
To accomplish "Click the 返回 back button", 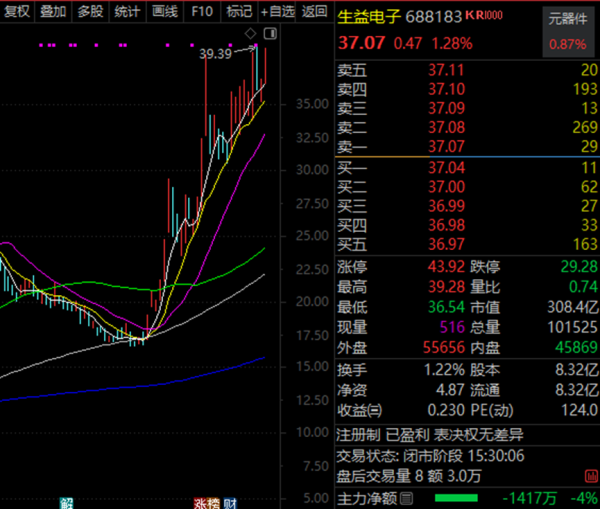I will [x=314, y=11].
